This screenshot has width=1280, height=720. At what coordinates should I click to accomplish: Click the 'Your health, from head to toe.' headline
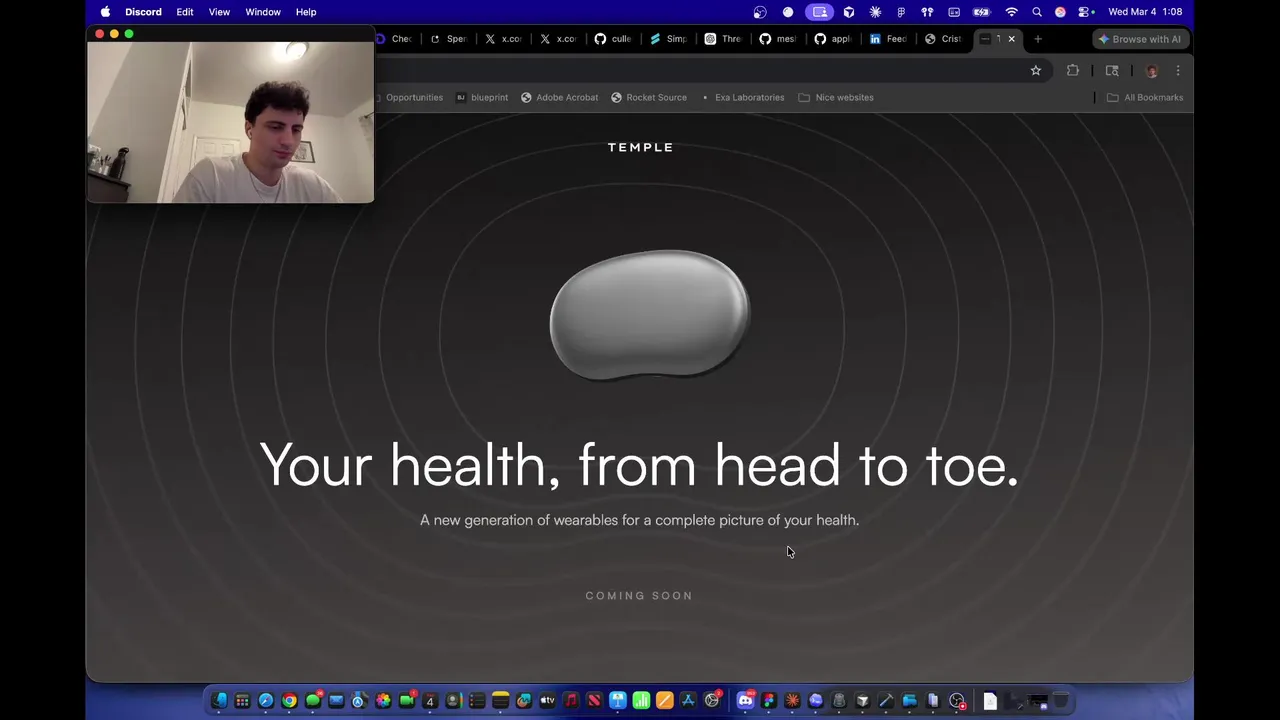tap(639, 466)
